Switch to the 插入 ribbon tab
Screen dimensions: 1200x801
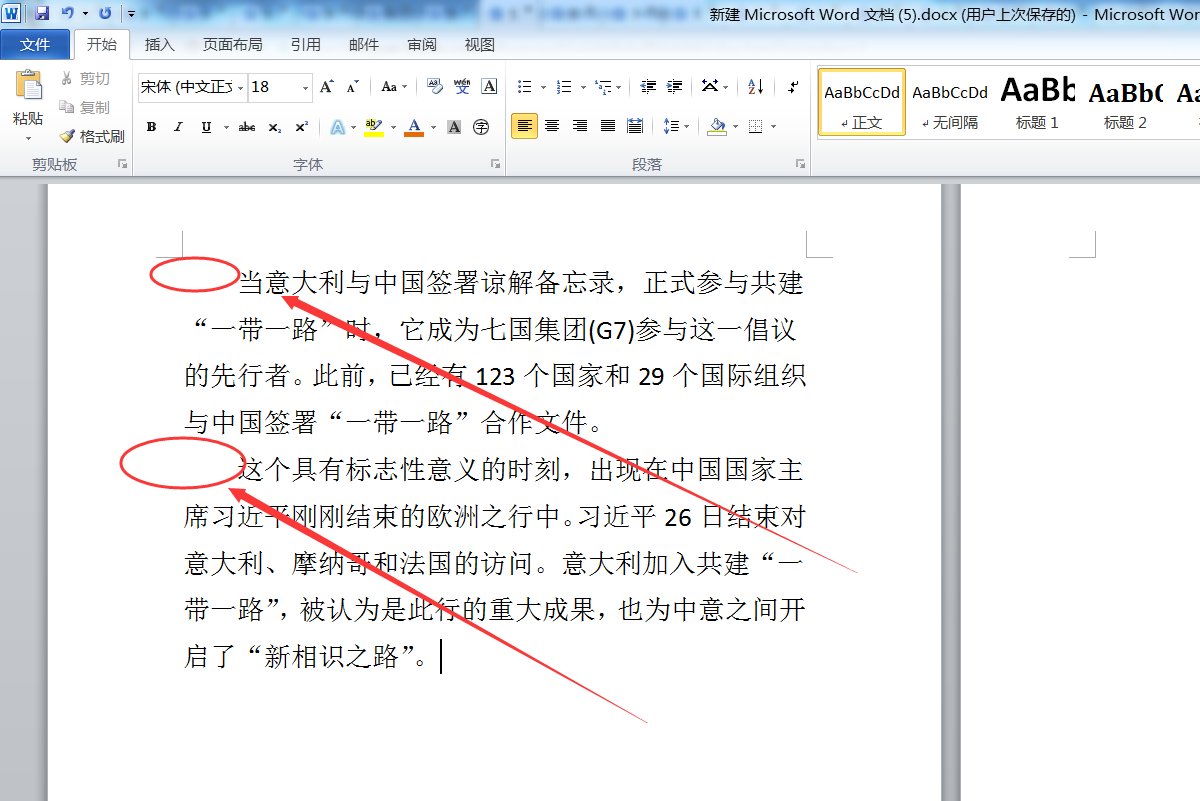click(160, 44)
